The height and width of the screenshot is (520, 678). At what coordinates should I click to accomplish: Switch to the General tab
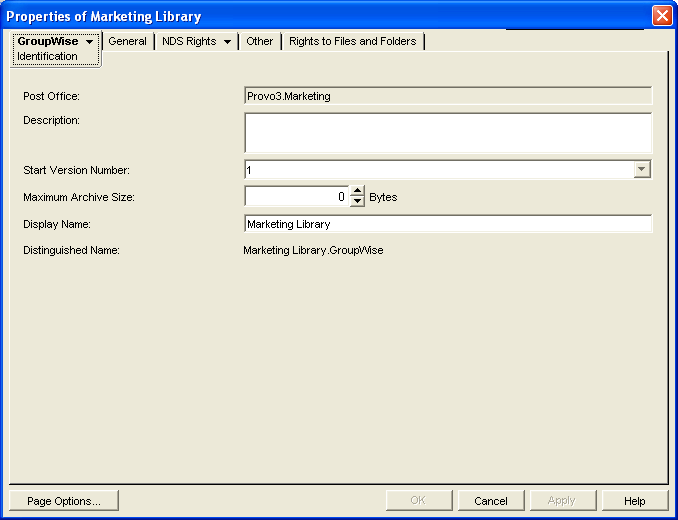point(127,42)
